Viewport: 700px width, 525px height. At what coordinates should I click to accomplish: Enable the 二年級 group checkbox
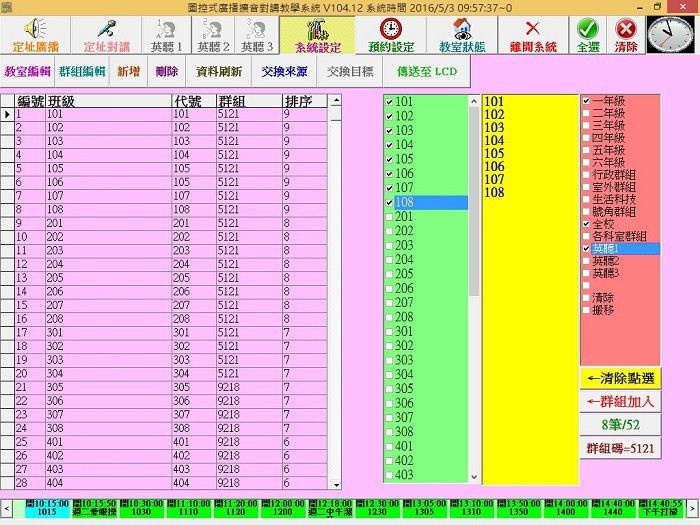tap(587, 114)
